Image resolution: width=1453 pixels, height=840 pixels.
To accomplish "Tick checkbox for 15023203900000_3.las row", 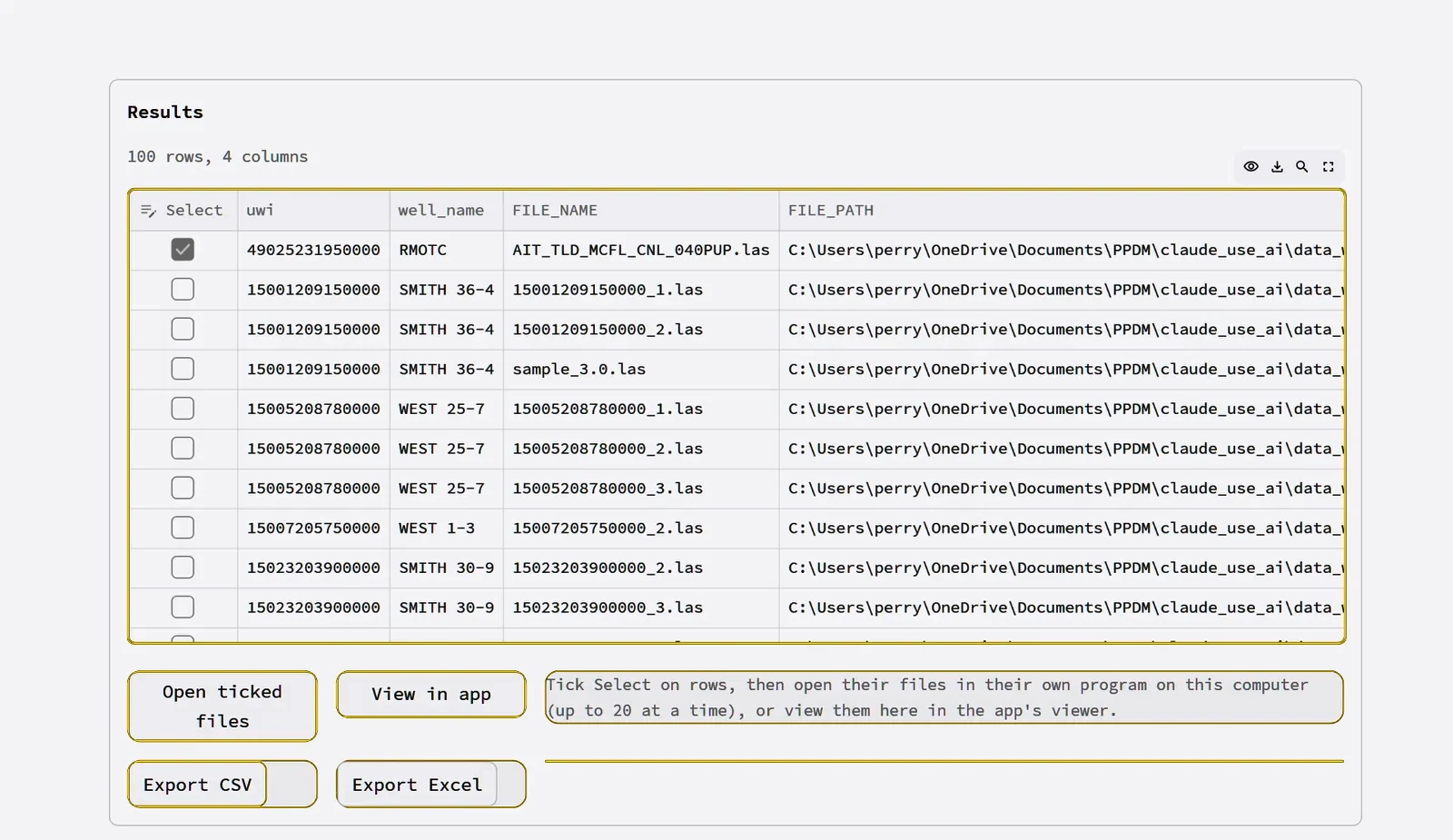I will coord(183,608).
